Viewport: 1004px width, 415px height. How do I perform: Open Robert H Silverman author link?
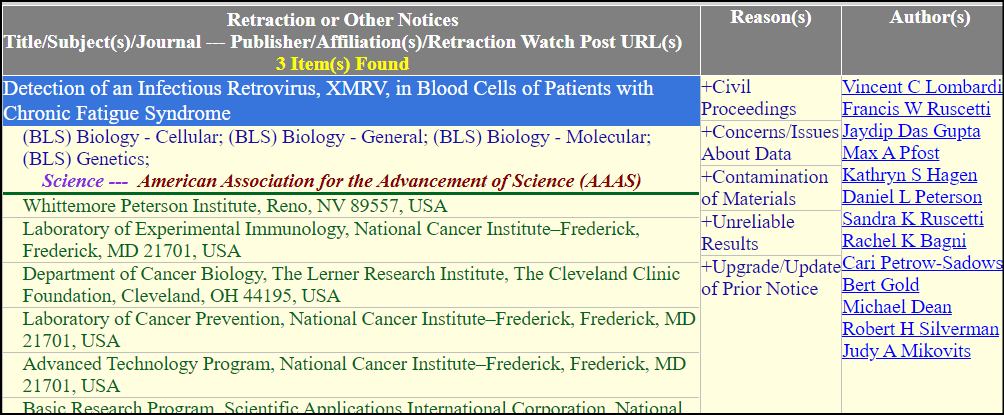(921, 329)
